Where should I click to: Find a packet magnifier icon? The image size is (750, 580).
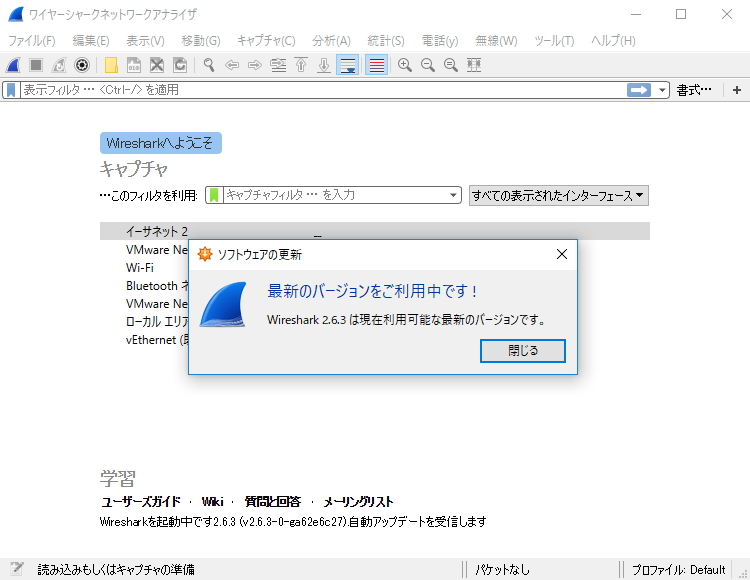209,65
